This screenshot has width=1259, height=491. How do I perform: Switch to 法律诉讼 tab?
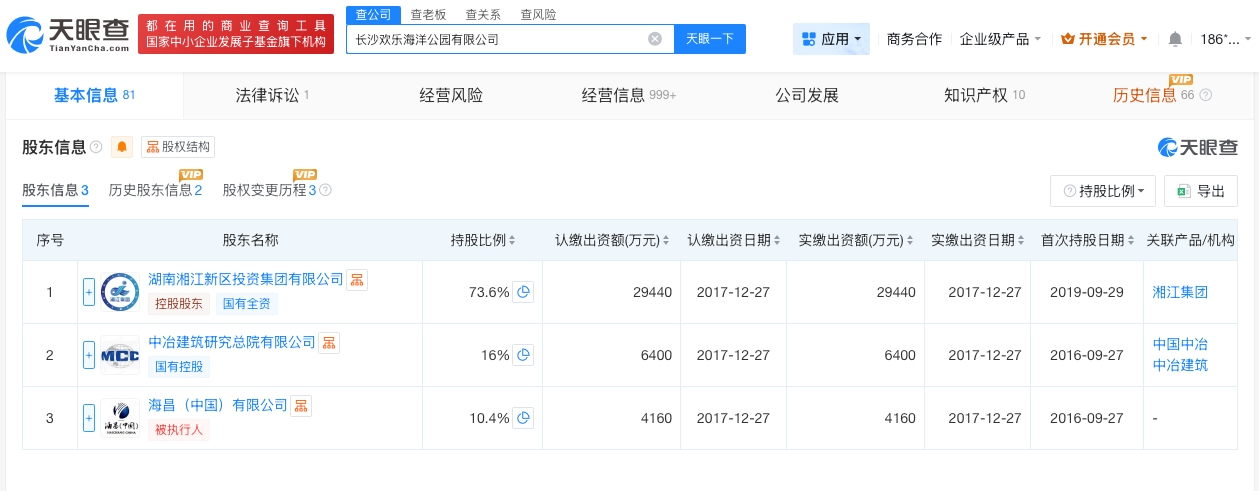pos(272,95)
